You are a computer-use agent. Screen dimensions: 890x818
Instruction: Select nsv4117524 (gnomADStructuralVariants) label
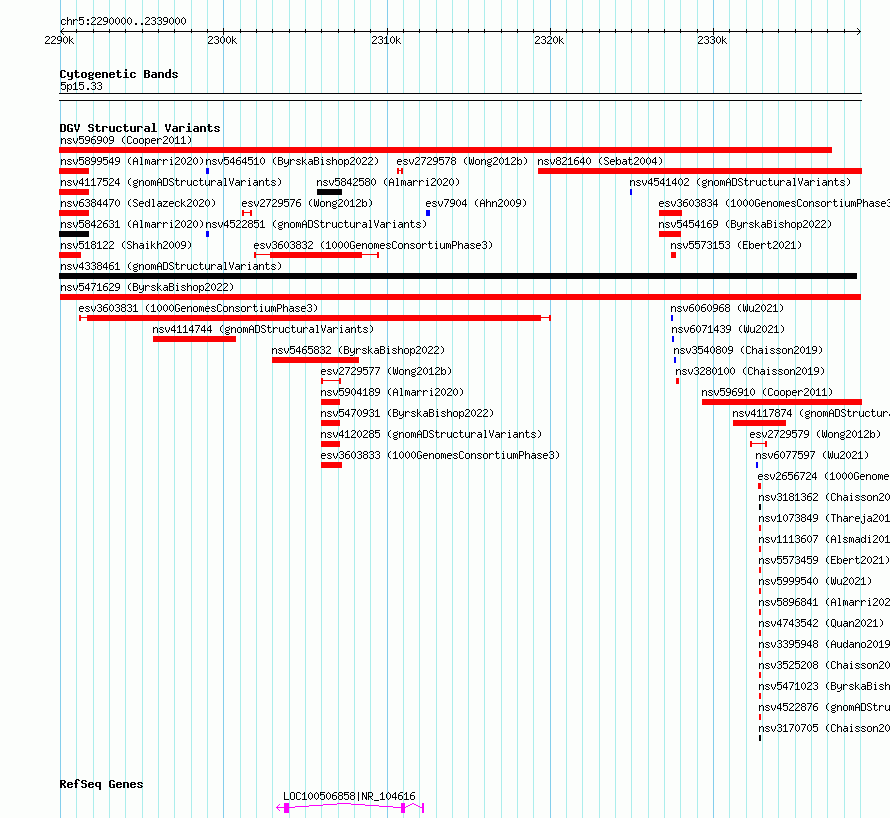click(x=171, y=182)
